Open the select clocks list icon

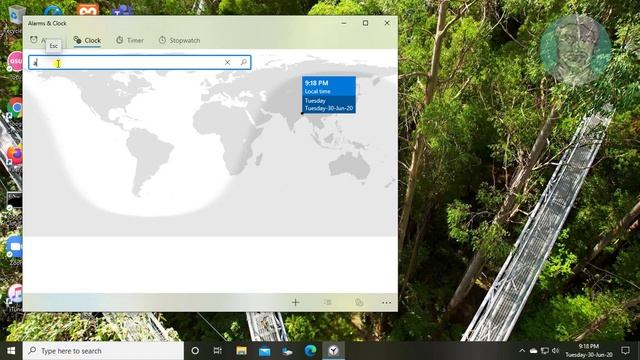pyautogui.click(x=327, y=302)
